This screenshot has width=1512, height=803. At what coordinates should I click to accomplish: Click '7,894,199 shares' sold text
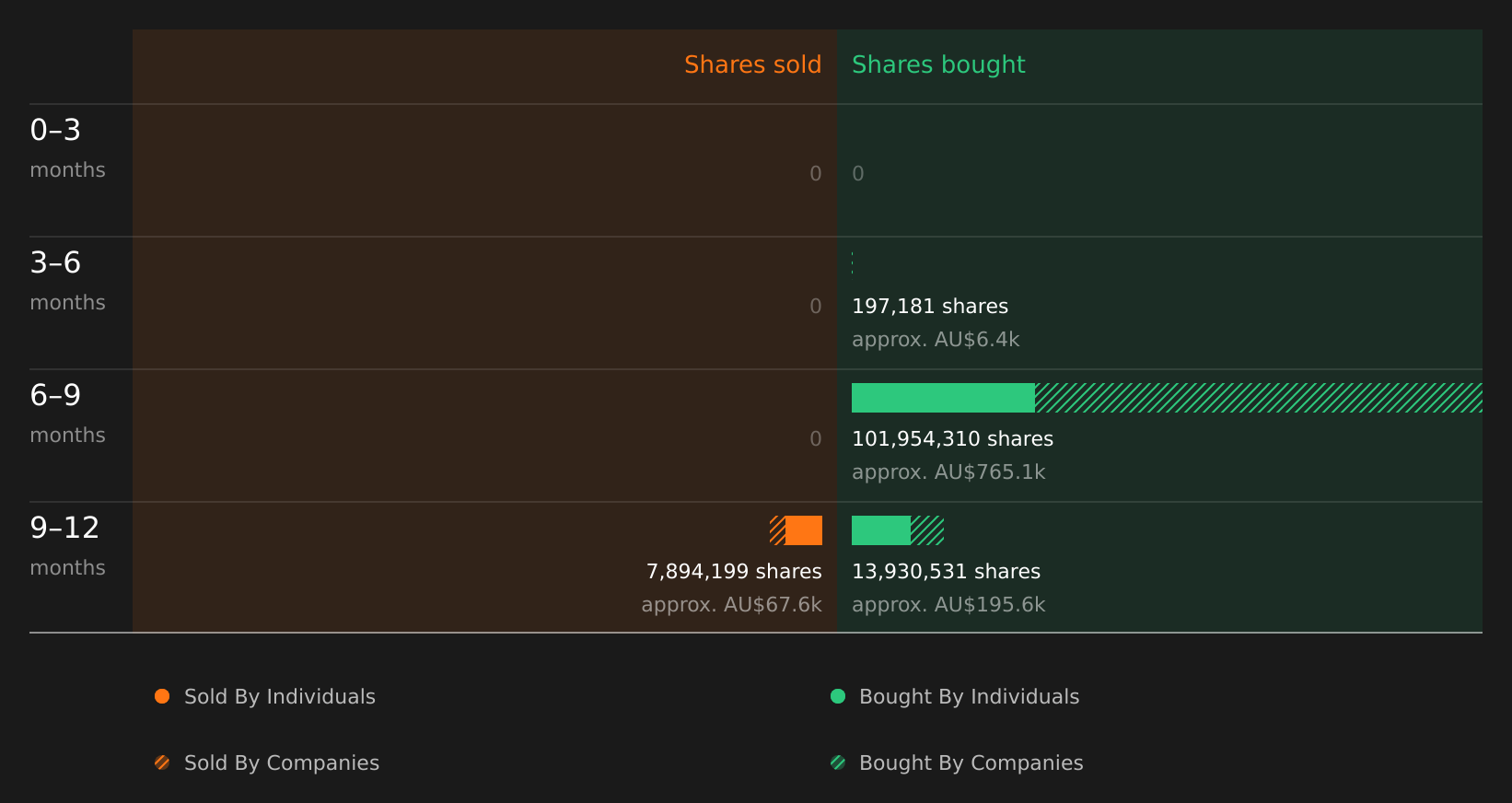734,572
